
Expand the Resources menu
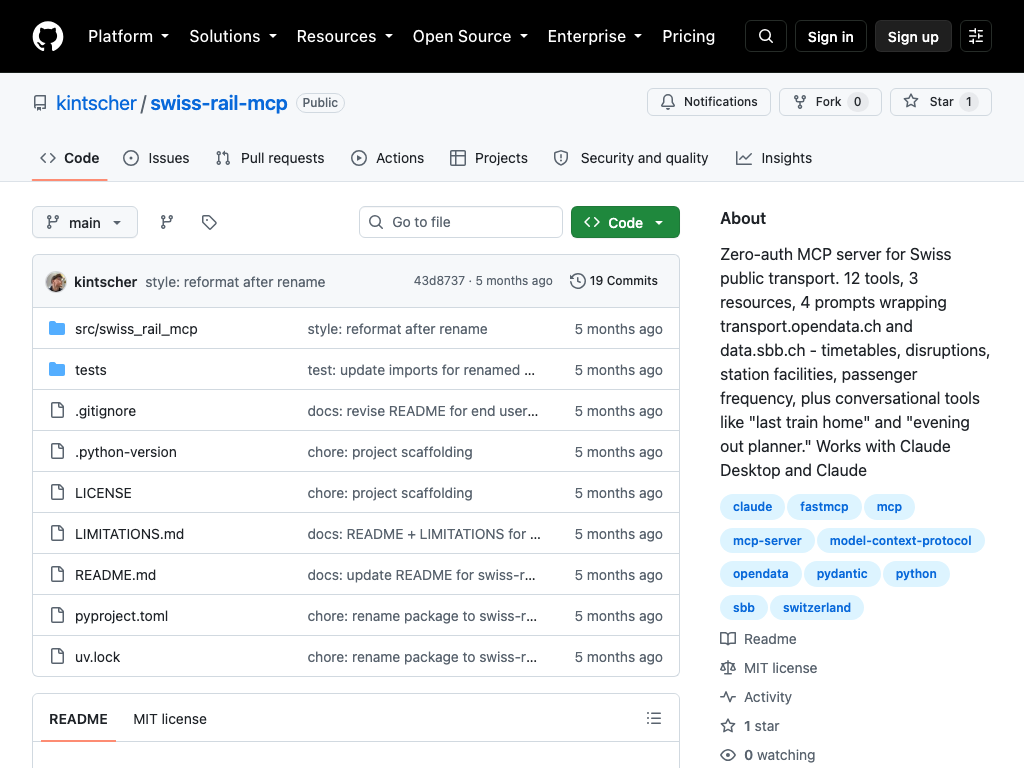(345, 37)
